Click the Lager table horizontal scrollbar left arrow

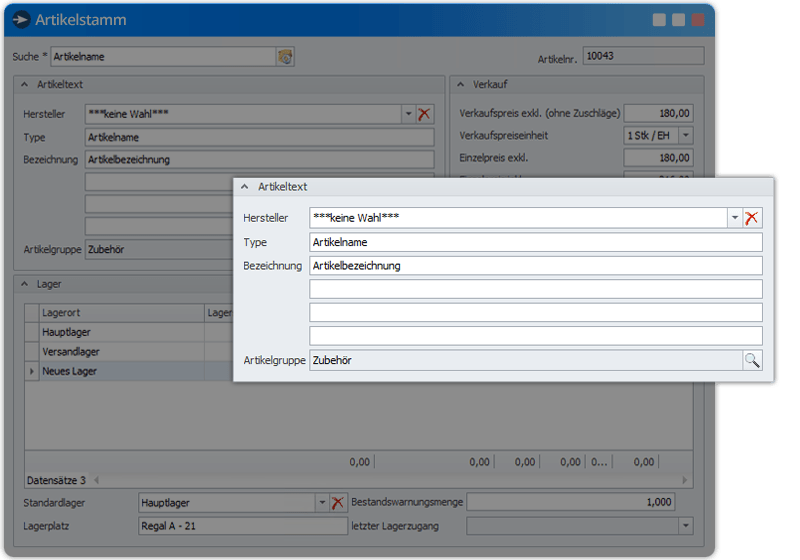96,480
